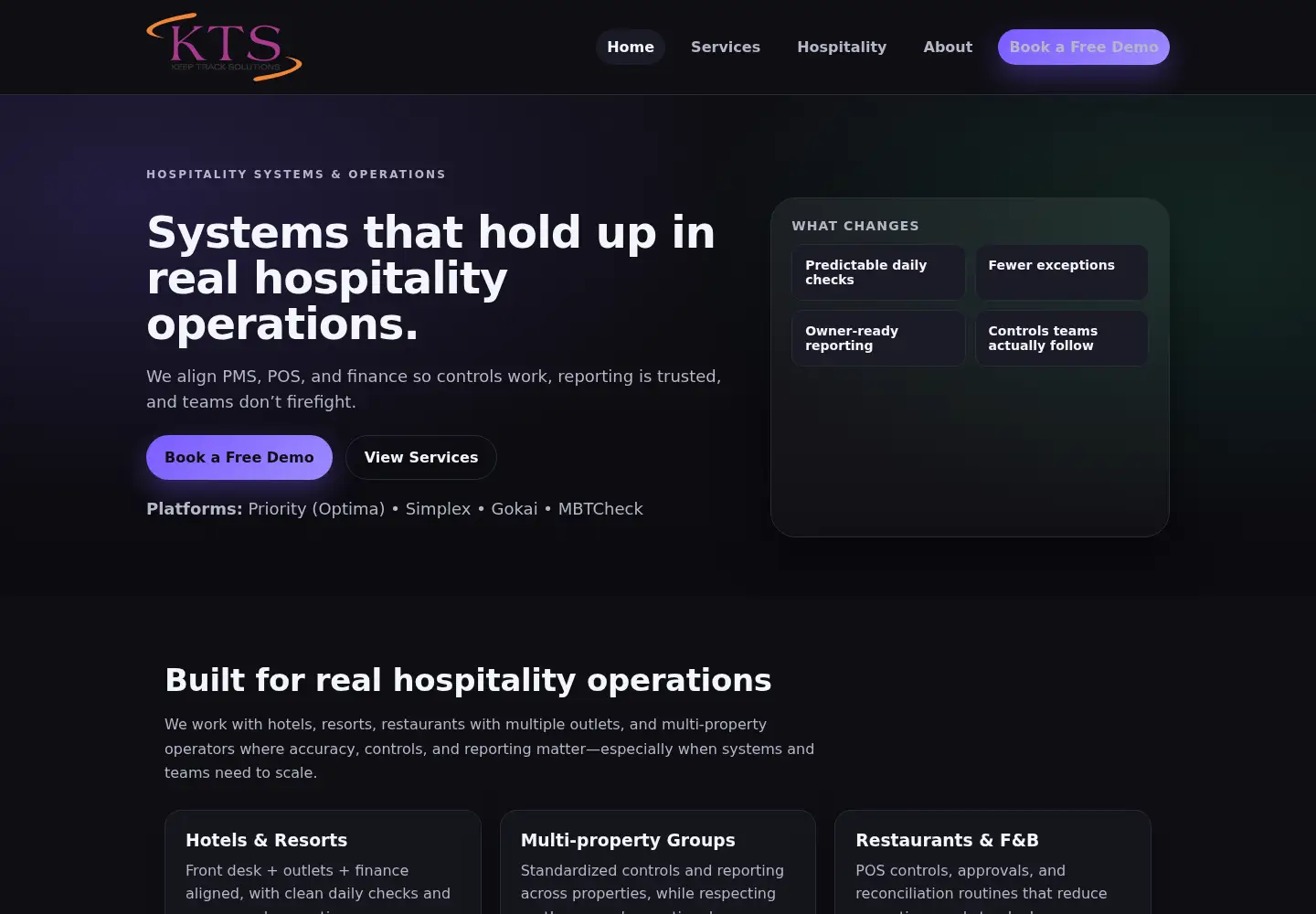This screenshot has height=914, width=1316.
Task: Click the hero Book a Free Demo button
Action: [239, 457]
